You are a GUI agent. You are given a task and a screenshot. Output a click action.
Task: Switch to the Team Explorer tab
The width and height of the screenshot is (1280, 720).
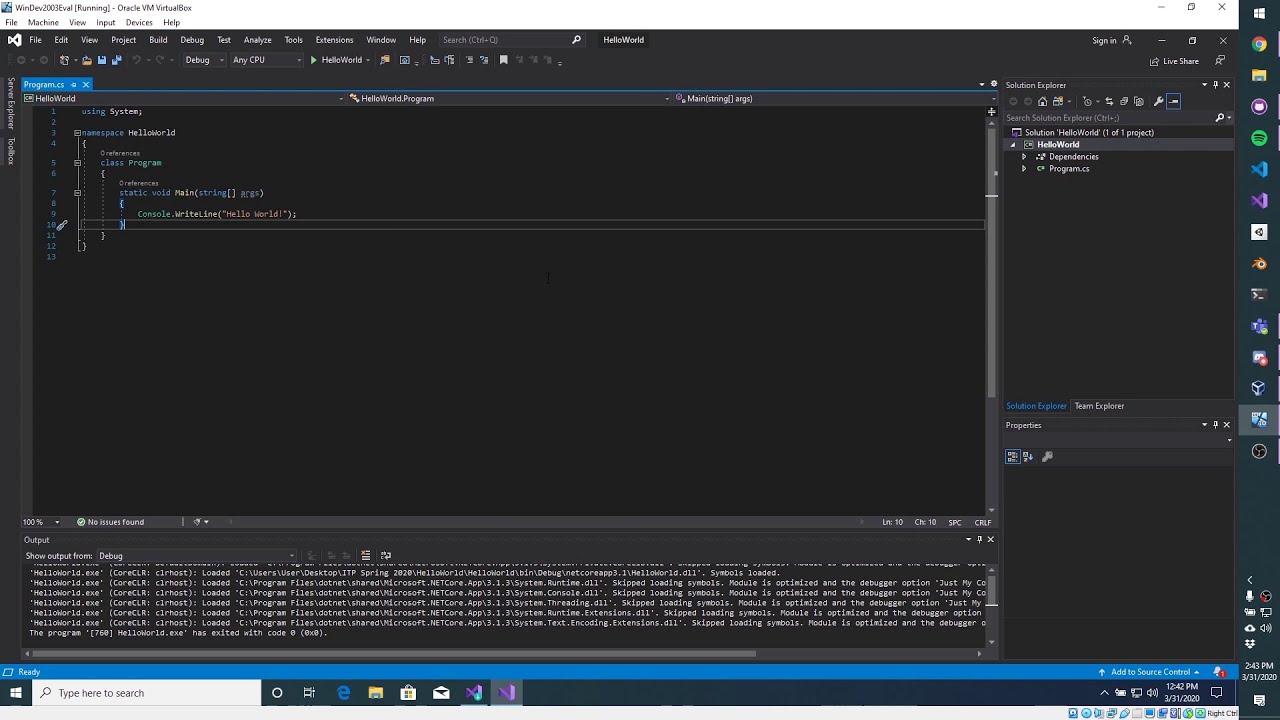(x=1099, y=406)
